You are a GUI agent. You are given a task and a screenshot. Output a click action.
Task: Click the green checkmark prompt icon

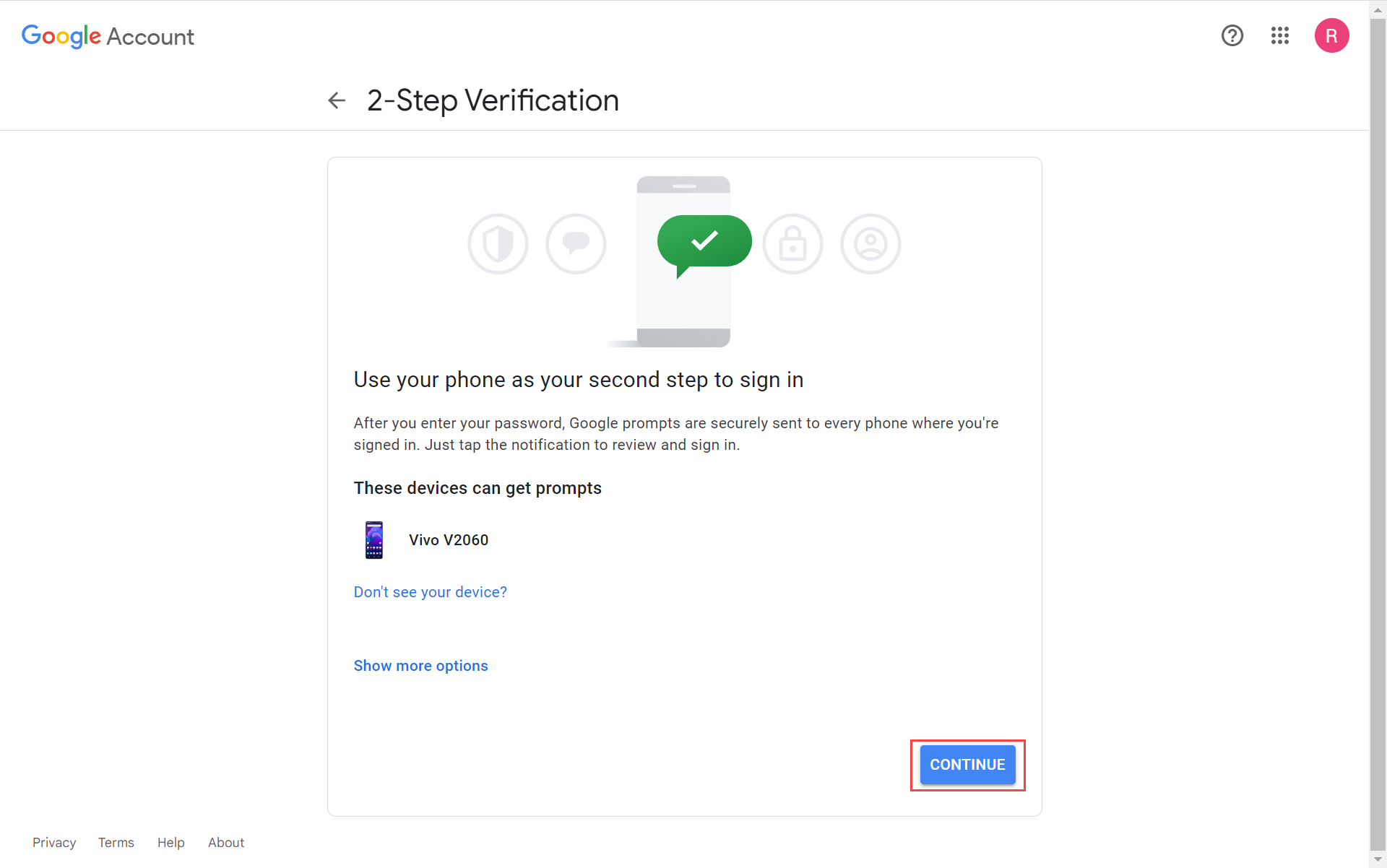704,240
